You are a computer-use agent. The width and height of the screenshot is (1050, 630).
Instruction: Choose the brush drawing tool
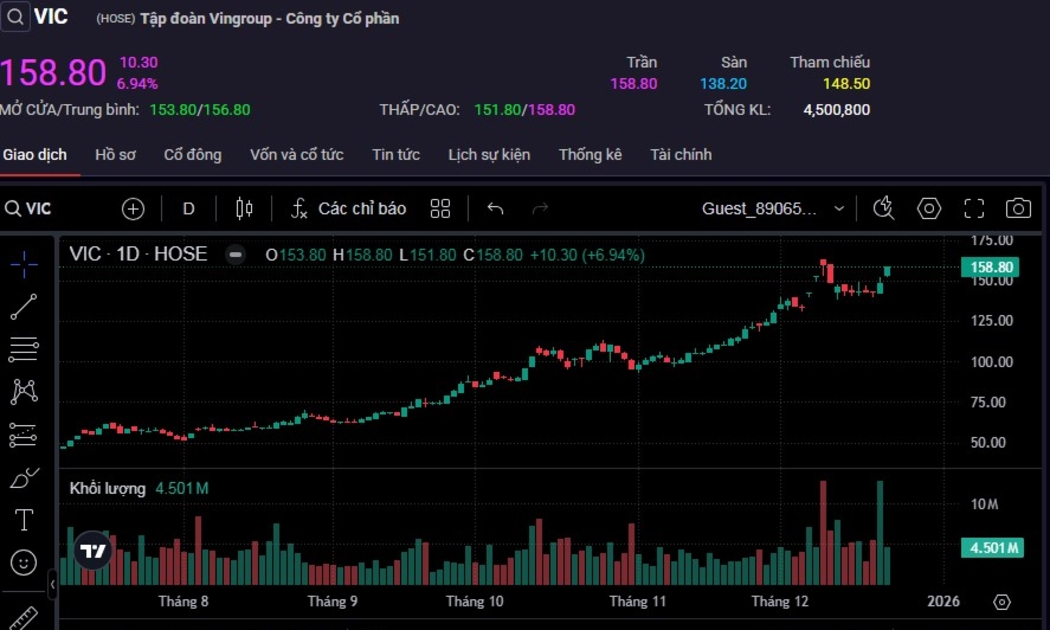click(x=24, y=478)
